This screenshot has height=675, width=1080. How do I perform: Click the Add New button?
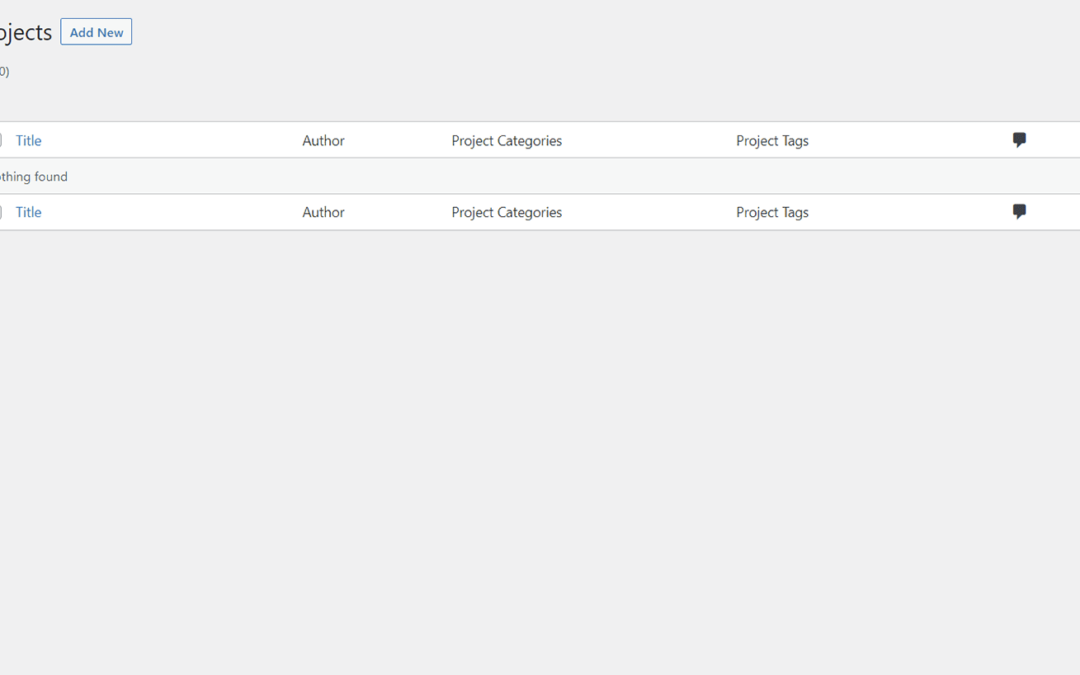[x=96, y=31]
